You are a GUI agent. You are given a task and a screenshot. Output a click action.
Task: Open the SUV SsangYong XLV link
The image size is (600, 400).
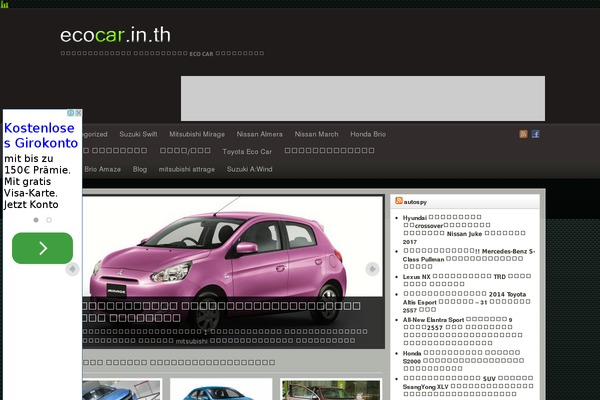pos(468,386)
